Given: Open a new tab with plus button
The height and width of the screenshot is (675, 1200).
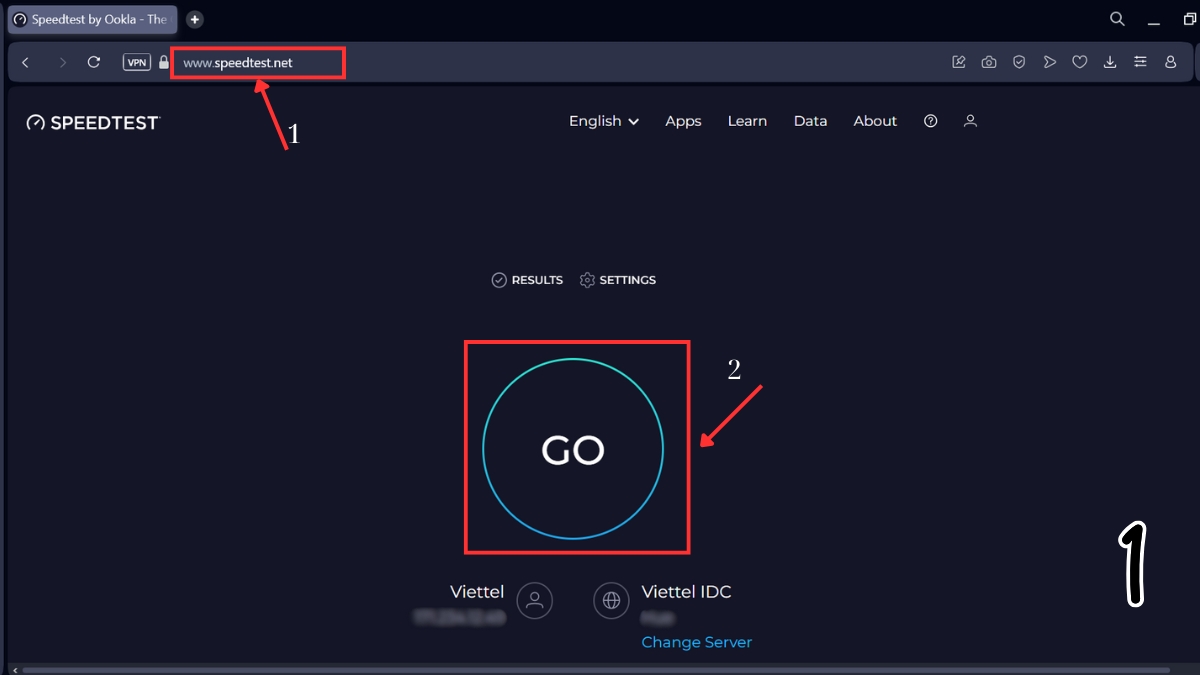Looking at the screenshot, I should (194, 19).
